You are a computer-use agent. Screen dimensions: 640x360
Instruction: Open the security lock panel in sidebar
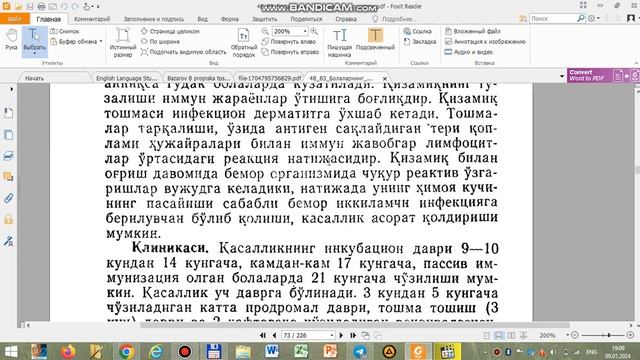coord(8,220)
